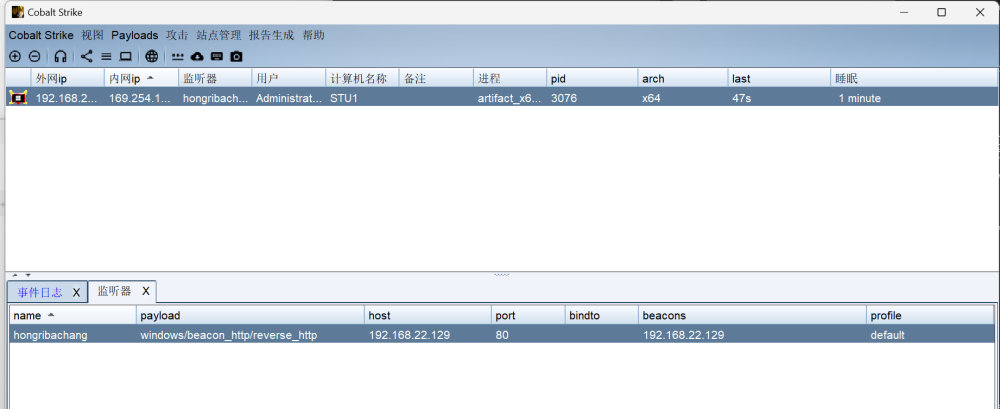
Task: Click the disconnect minus icon in toolbar
Action: [34, 57]
